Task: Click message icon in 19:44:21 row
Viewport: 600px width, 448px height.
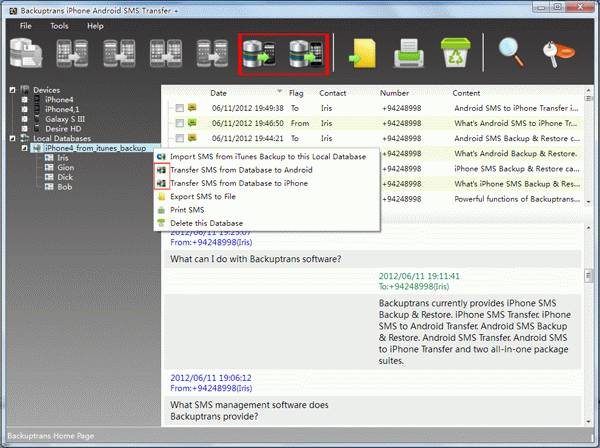Action: click(x=192, y=138)
